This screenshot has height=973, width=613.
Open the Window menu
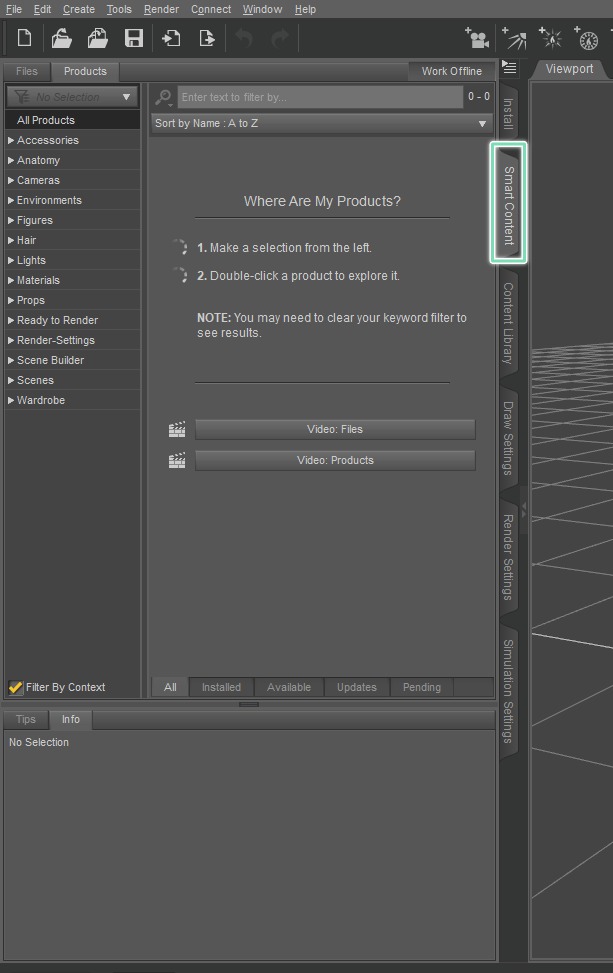pos(262,9)
